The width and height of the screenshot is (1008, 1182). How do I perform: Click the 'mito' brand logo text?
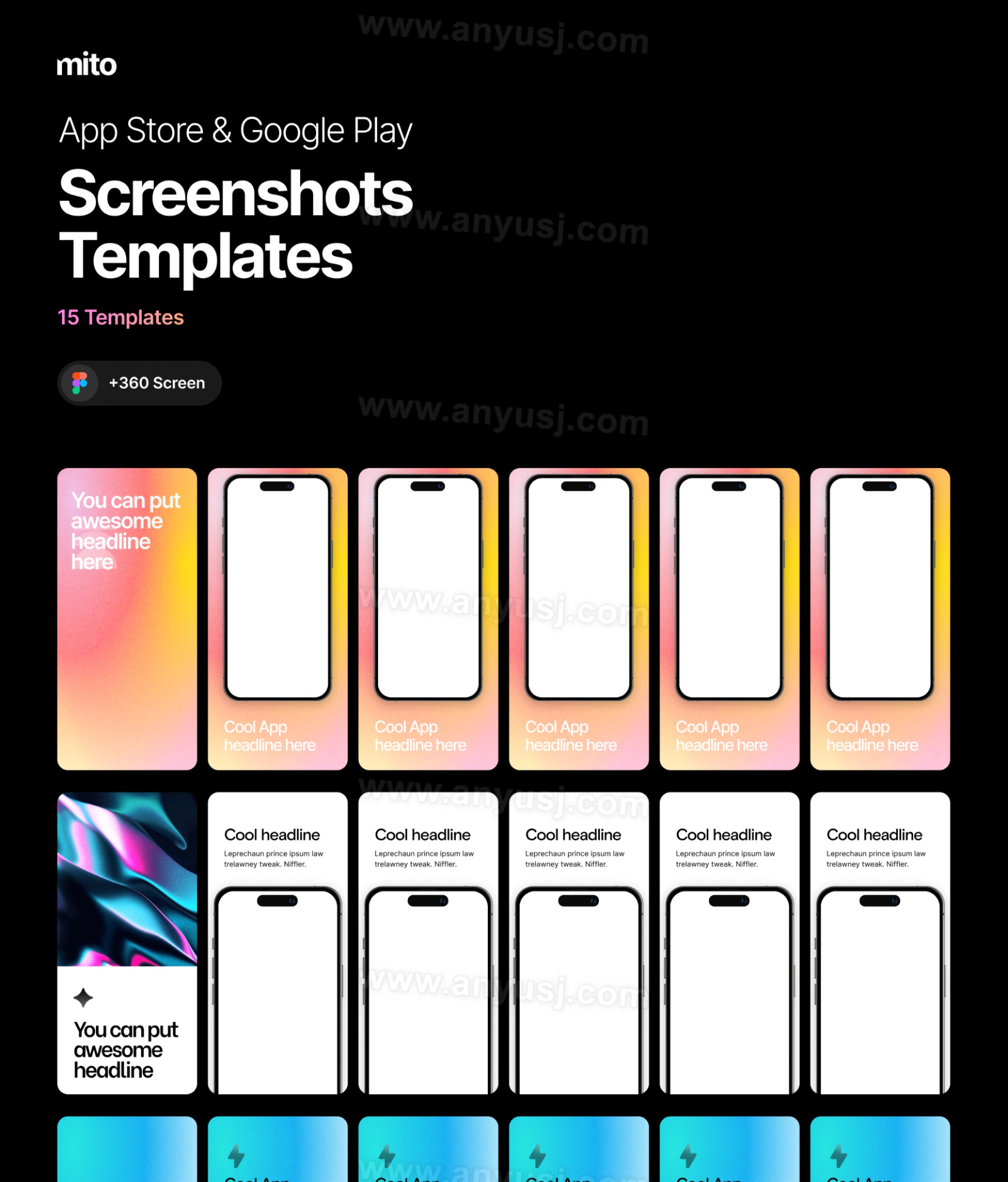(90, 64)
